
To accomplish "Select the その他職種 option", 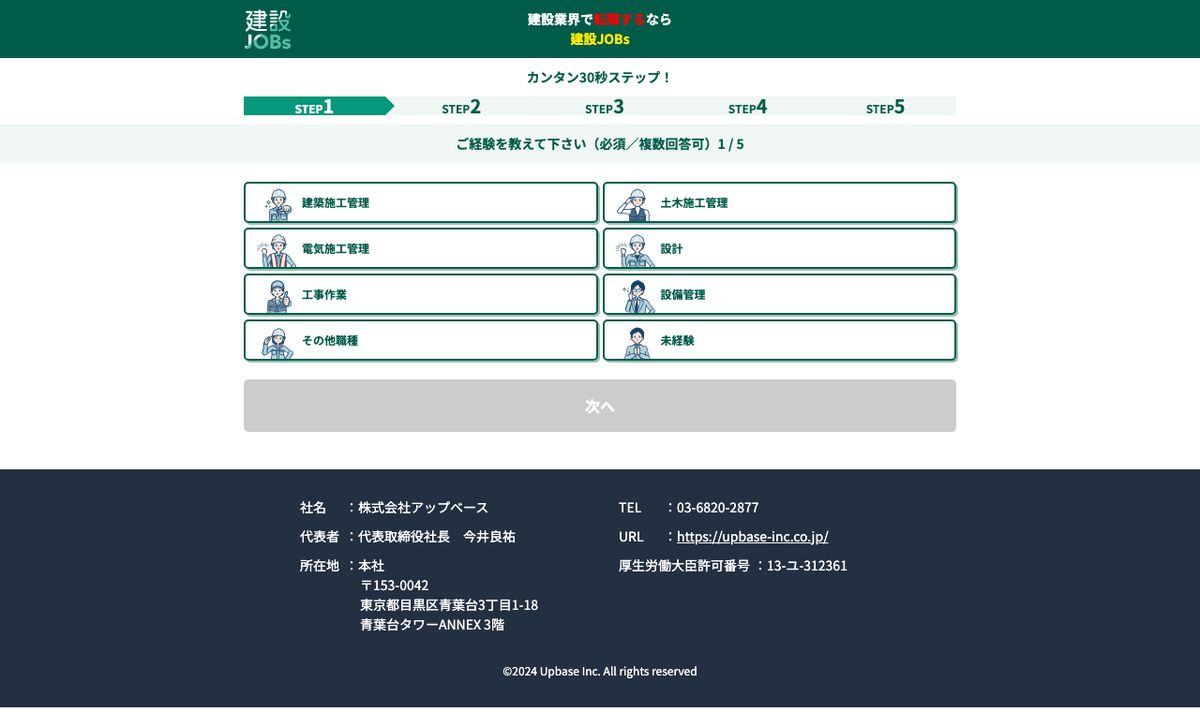I will click(x=421, y=341).
